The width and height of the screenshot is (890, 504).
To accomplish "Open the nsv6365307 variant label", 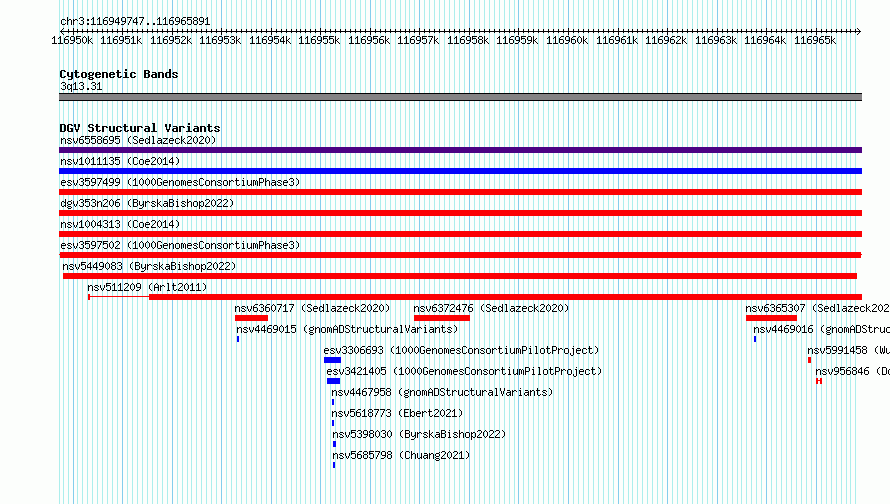I will [x=817, y=308].
